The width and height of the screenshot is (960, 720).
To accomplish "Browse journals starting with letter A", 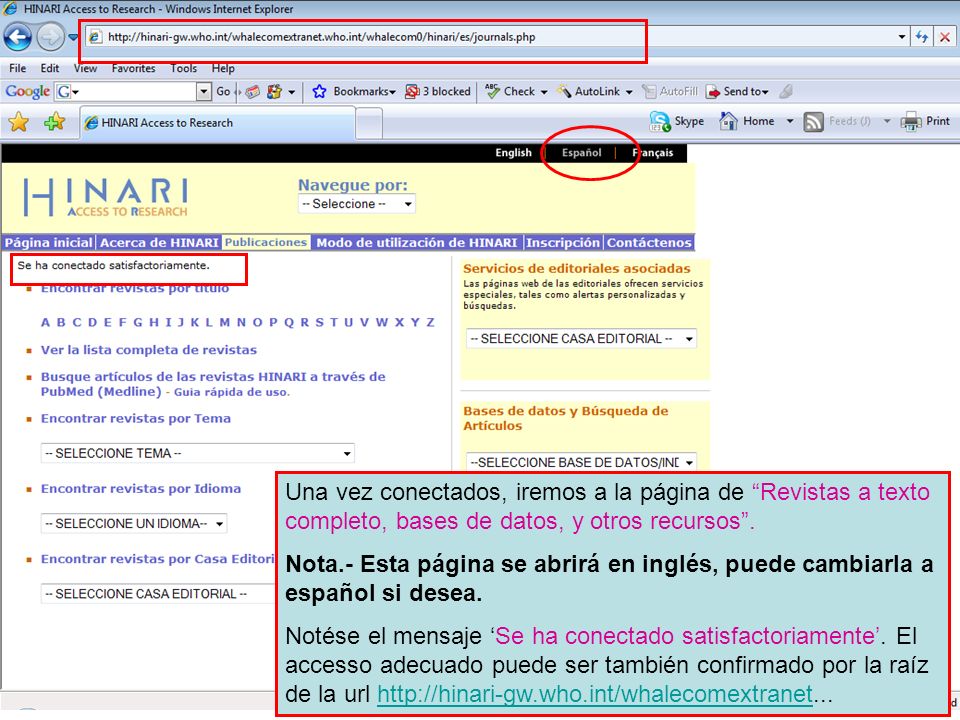I will pyautogui.click(x=45, y=323).
